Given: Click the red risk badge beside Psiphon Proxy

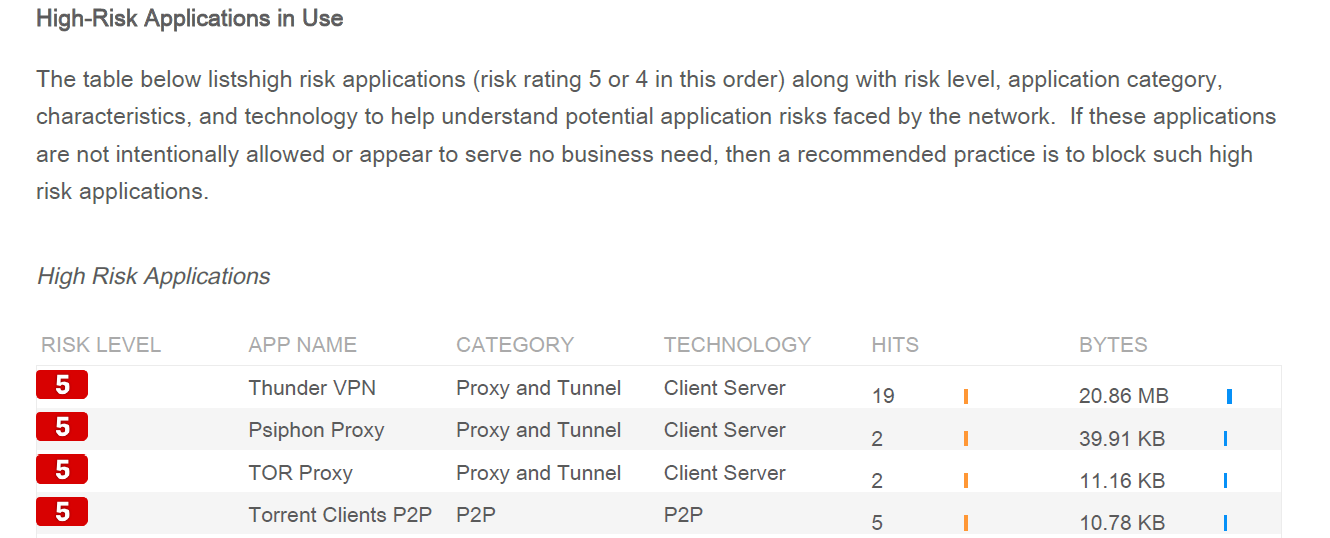Looking at the screenshot, I should [x=62, y=427].
